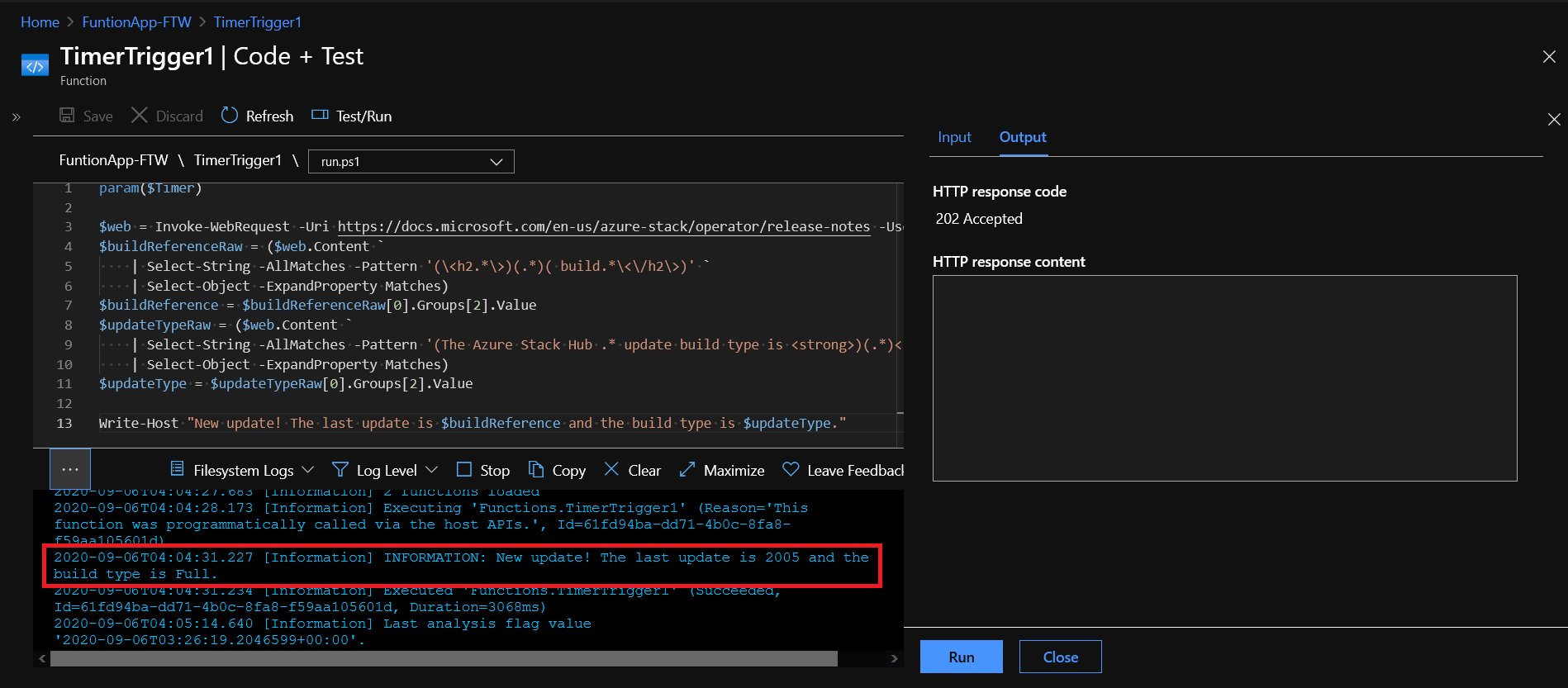1568x688 pixels.
Task: Open the Test/Run panel icon
Action: click(320, 115)
